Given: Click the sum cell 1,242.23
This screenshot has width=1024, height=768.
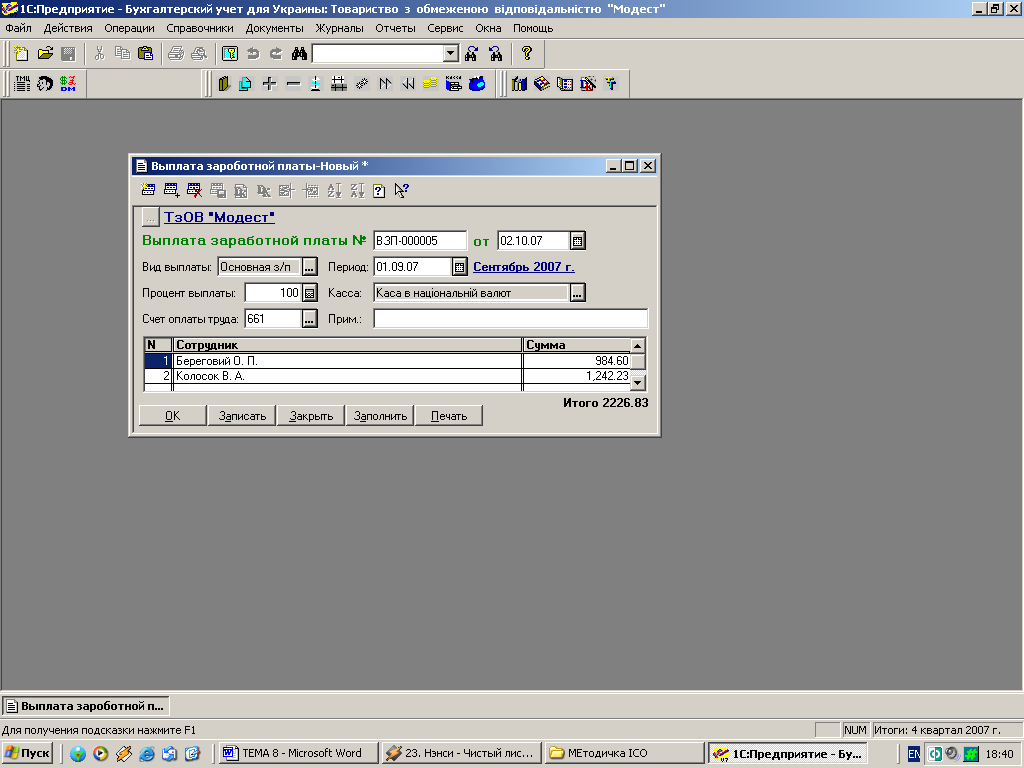Looking at the screenshot, I should (577, 376).
